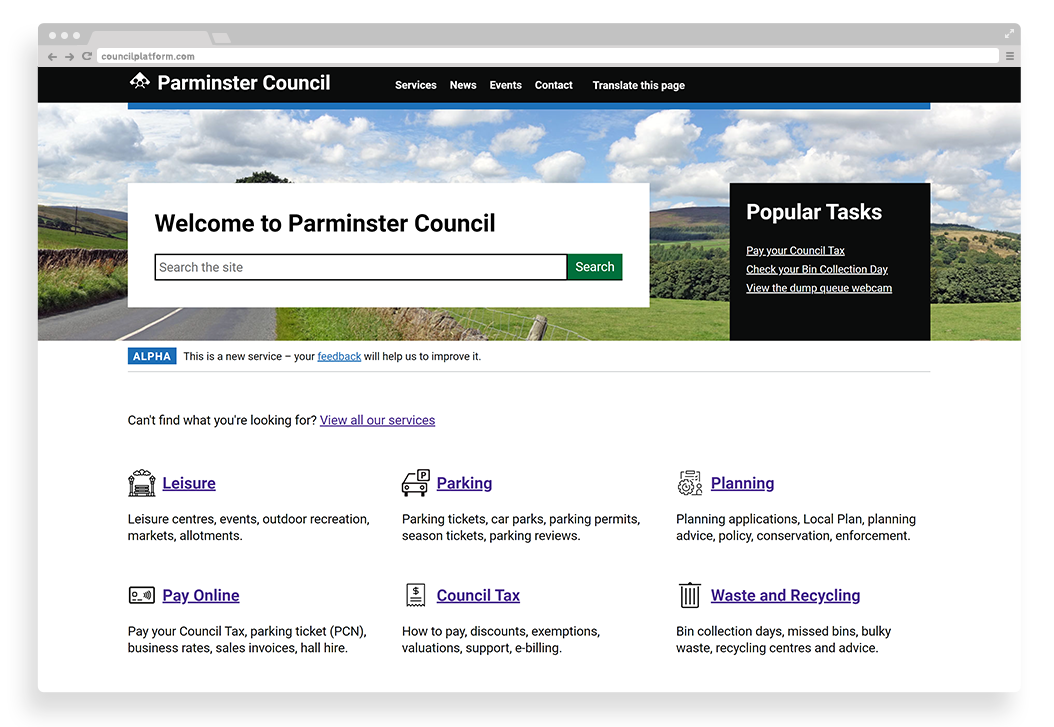Open the Planning heading link
The image size is (1054, 727).
[x=742, y=483]
